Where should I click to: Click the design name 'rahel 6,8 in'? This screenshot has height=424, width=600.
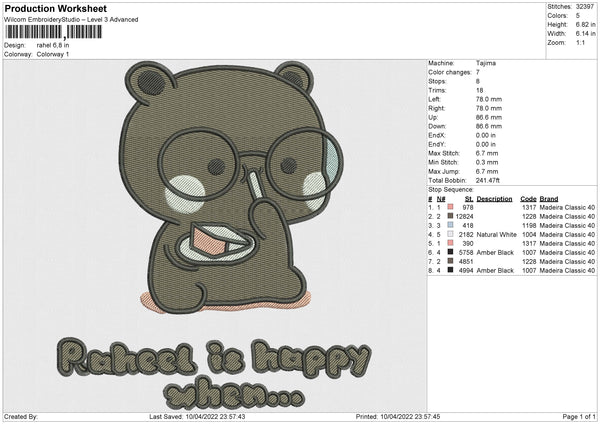coord(53,45)
